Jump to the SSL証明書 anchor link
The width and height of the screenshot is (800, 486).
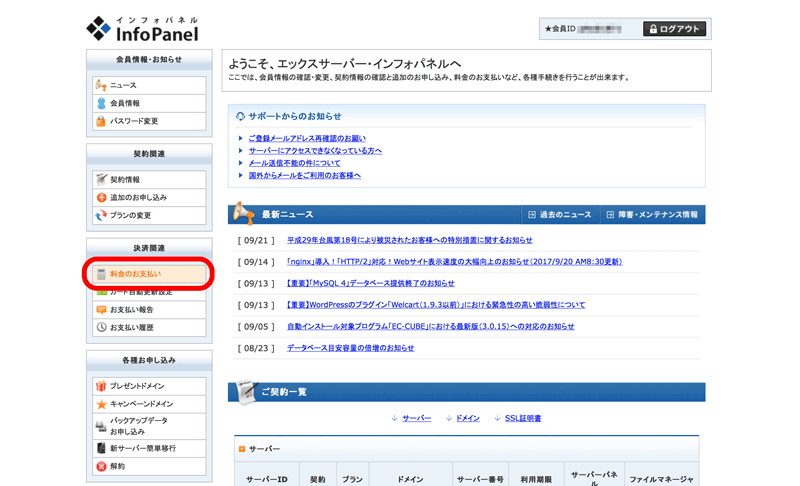pos(523,418)
